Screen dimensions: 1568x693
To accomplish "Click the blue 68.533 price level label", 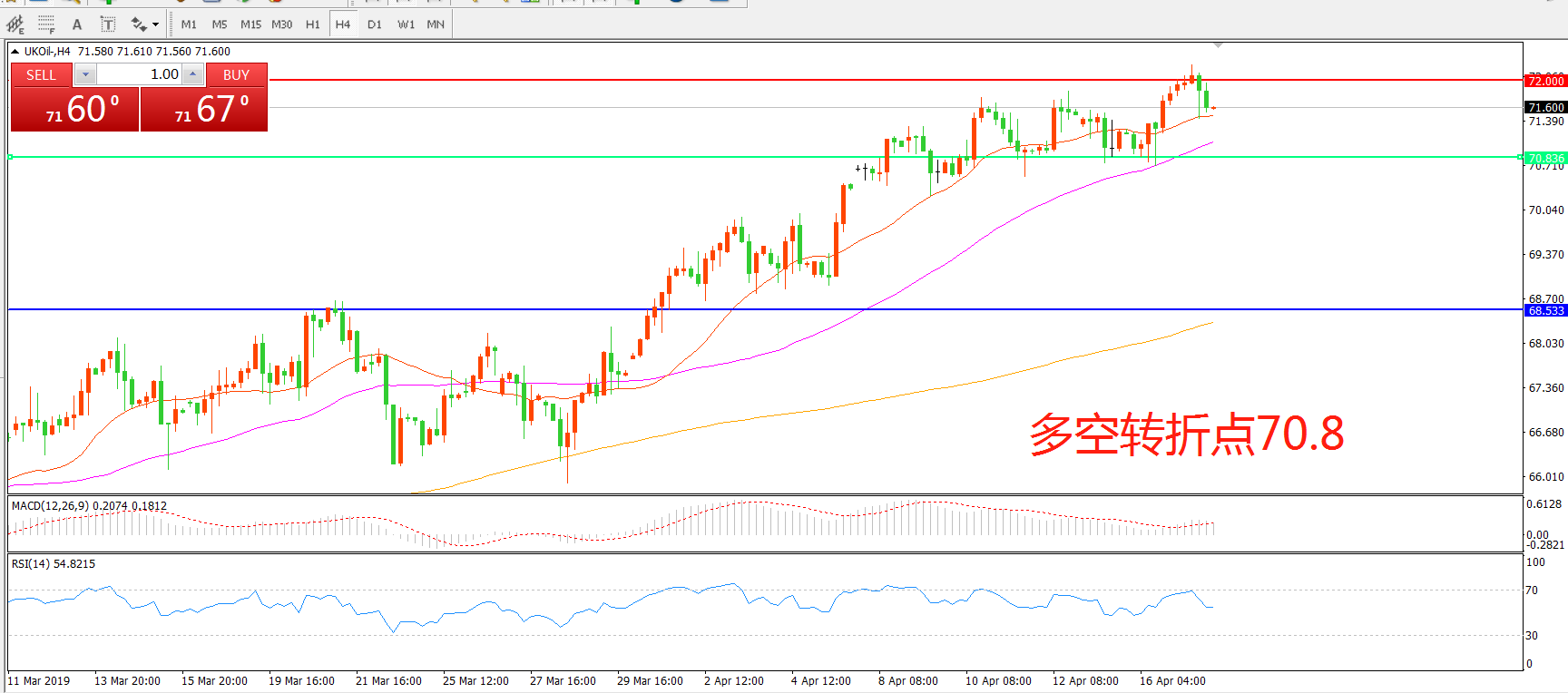I will tap(1545, 310).
